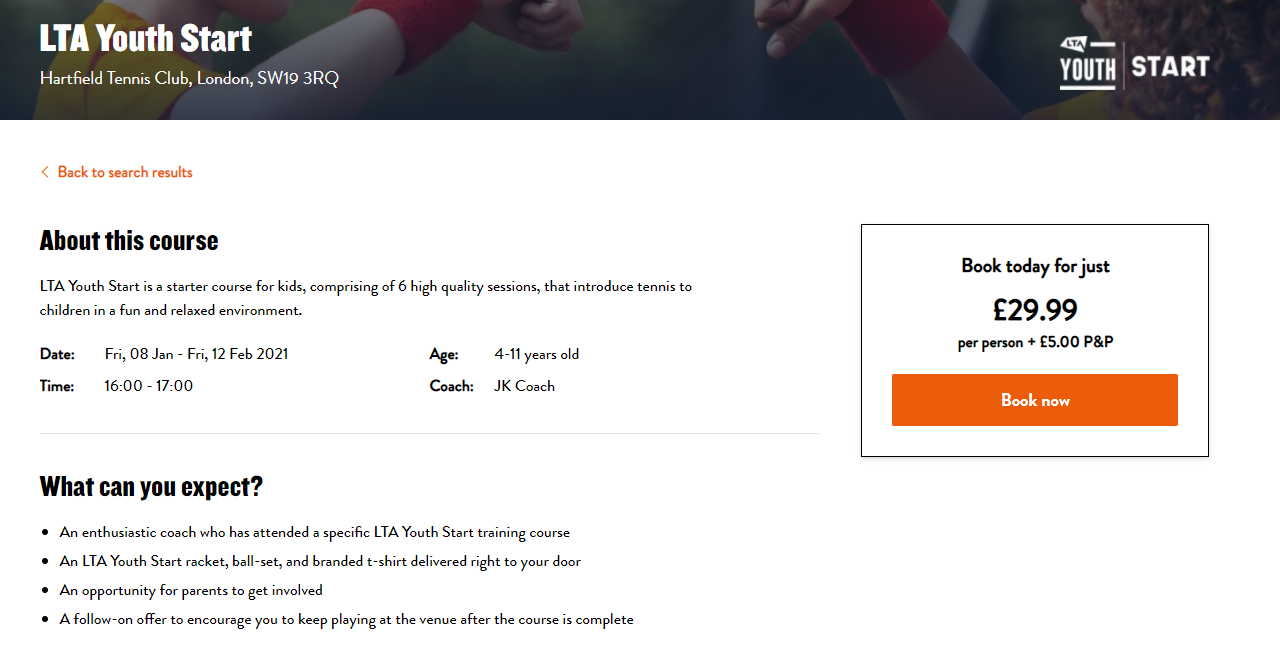This screenshot has width=1280, height=660.
Task: Click the enthusiastic coach bullet point
Action: pyautogui.click(x=314, y=533)
